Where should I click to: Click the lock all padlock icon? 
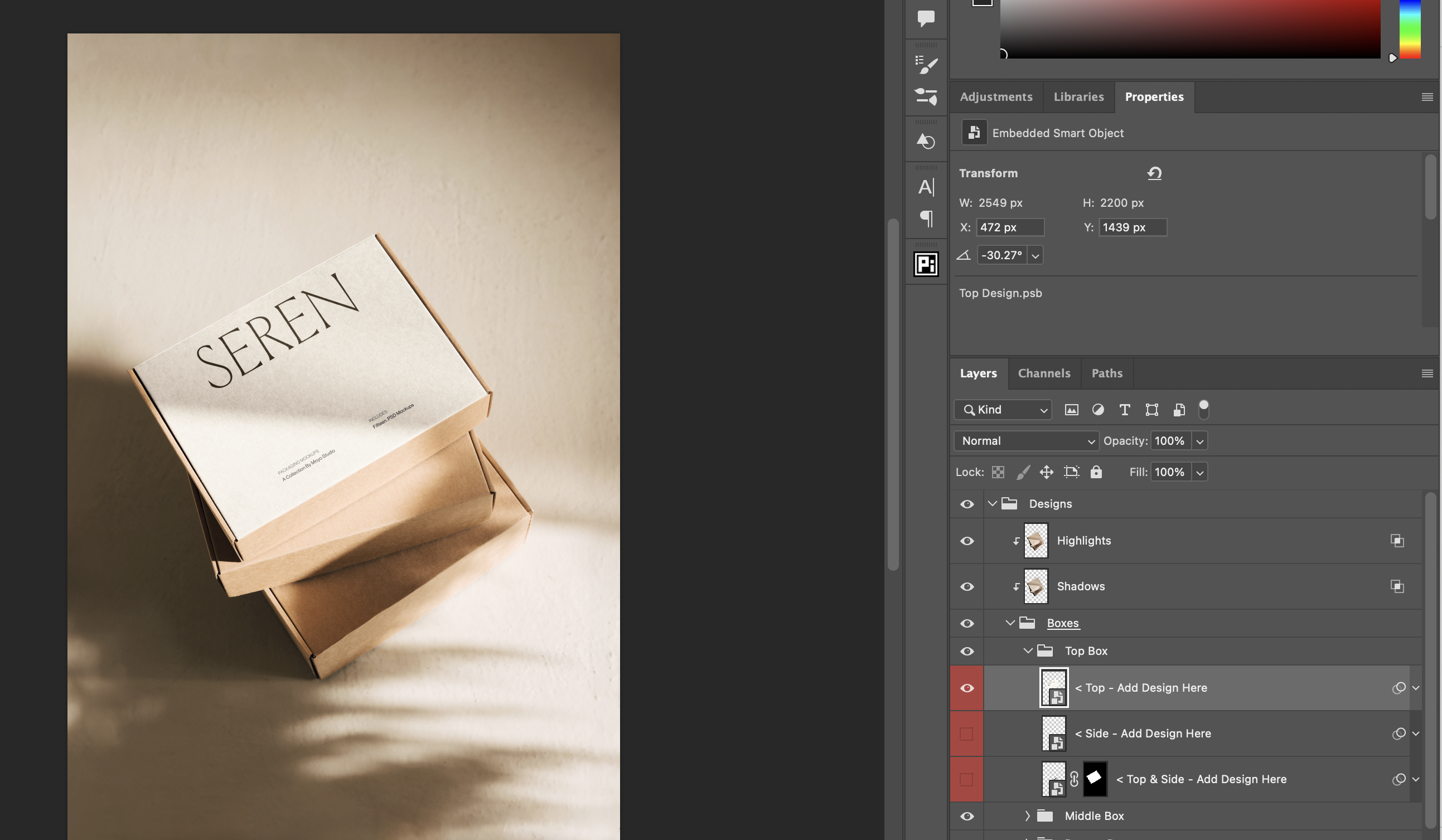(x=1095, y=472)
